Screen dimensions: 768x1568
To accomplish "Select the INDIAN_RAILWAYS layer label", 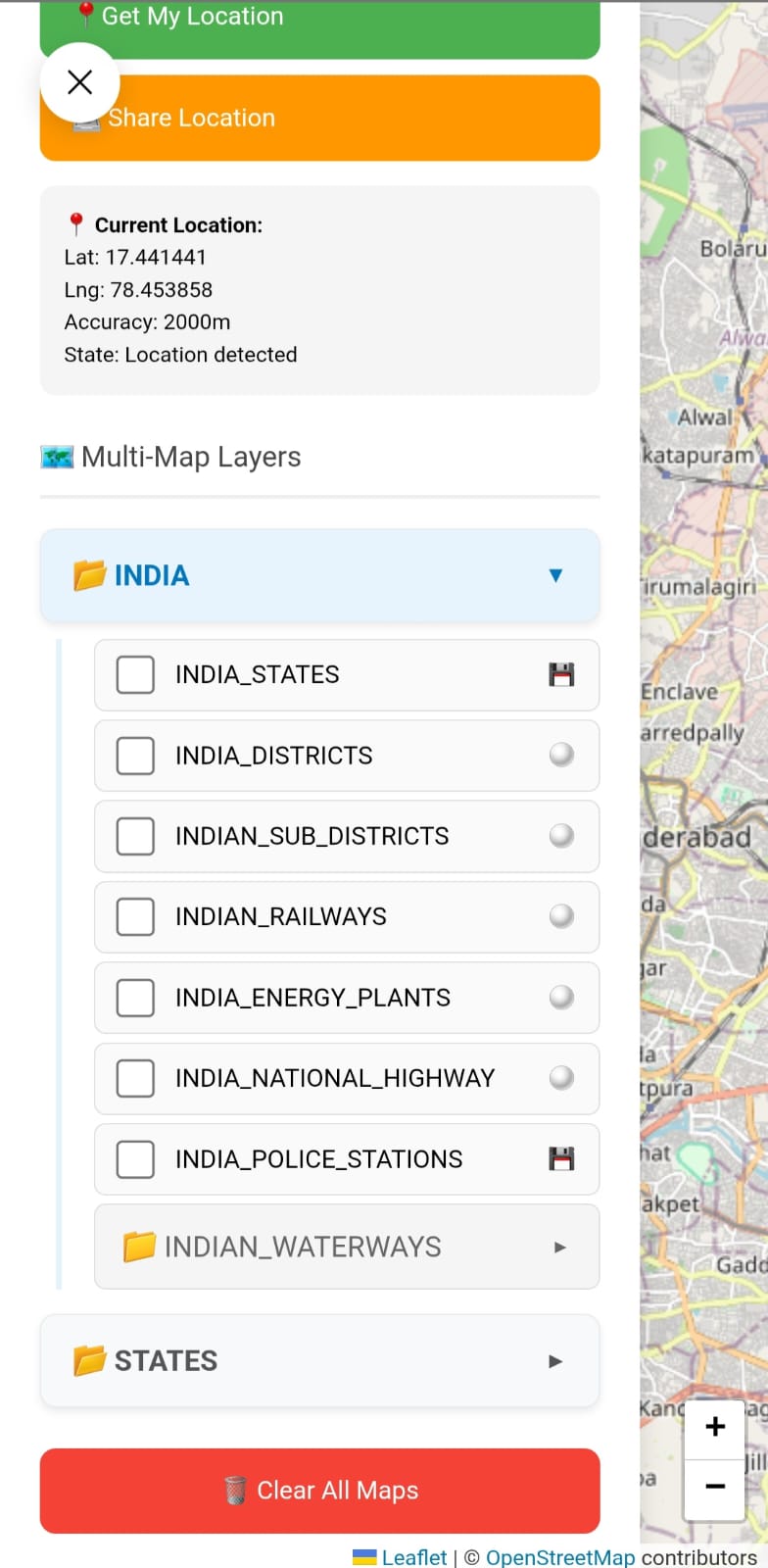I will [281, 916].
